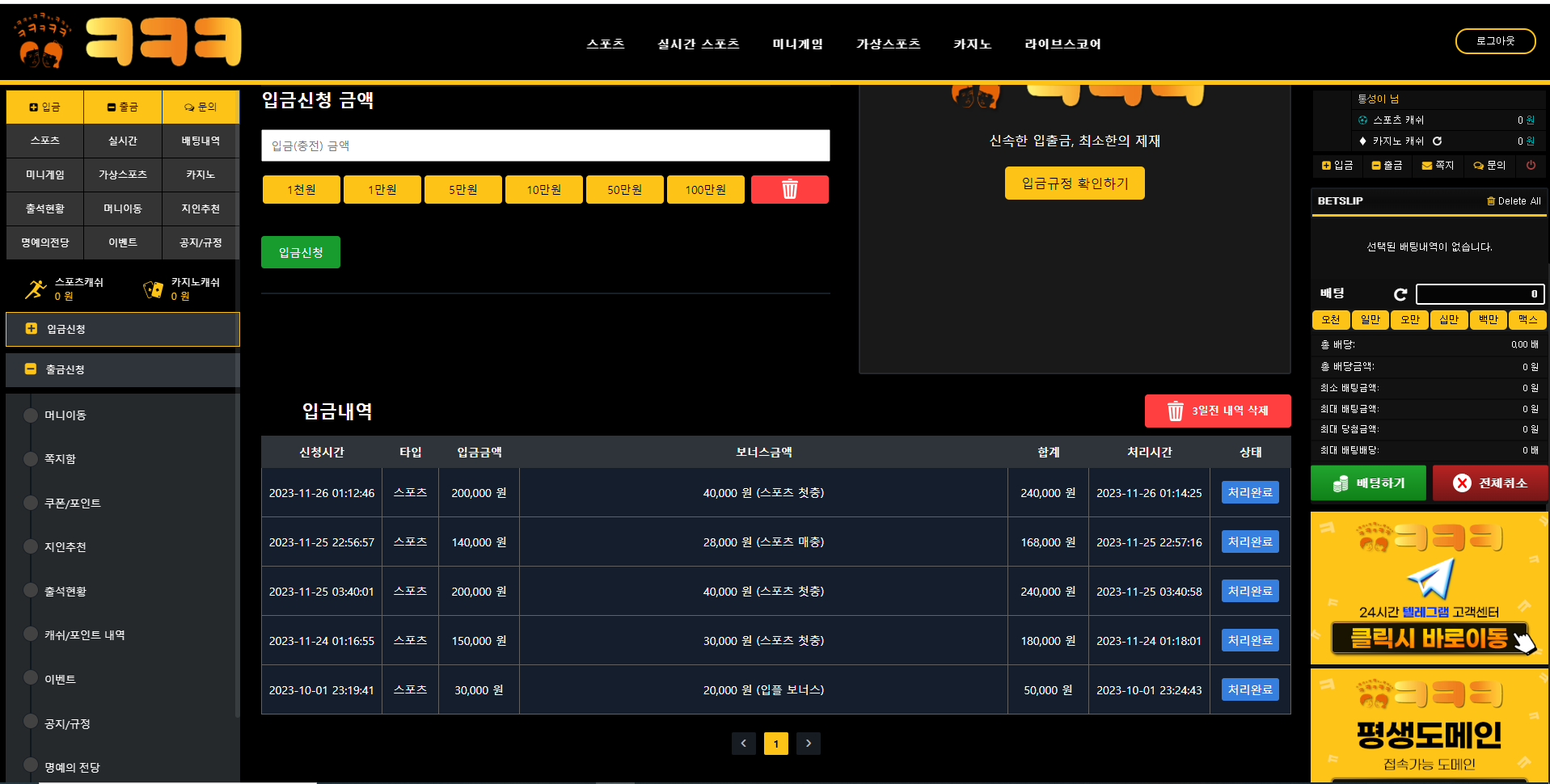Click the 카지노캐쉬 cards icon
This screenshot has height=784, width=1550.
click(153, 289)
